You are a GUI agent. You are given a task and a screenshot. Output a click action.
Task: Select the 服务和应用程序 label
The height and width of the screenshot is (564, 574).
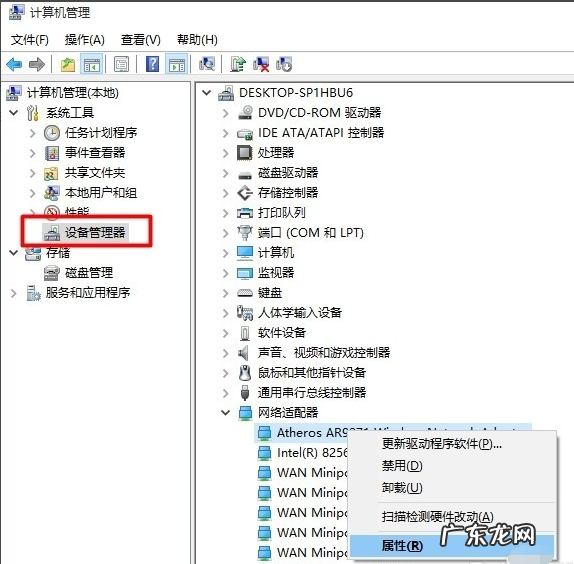tap(88, 293)
